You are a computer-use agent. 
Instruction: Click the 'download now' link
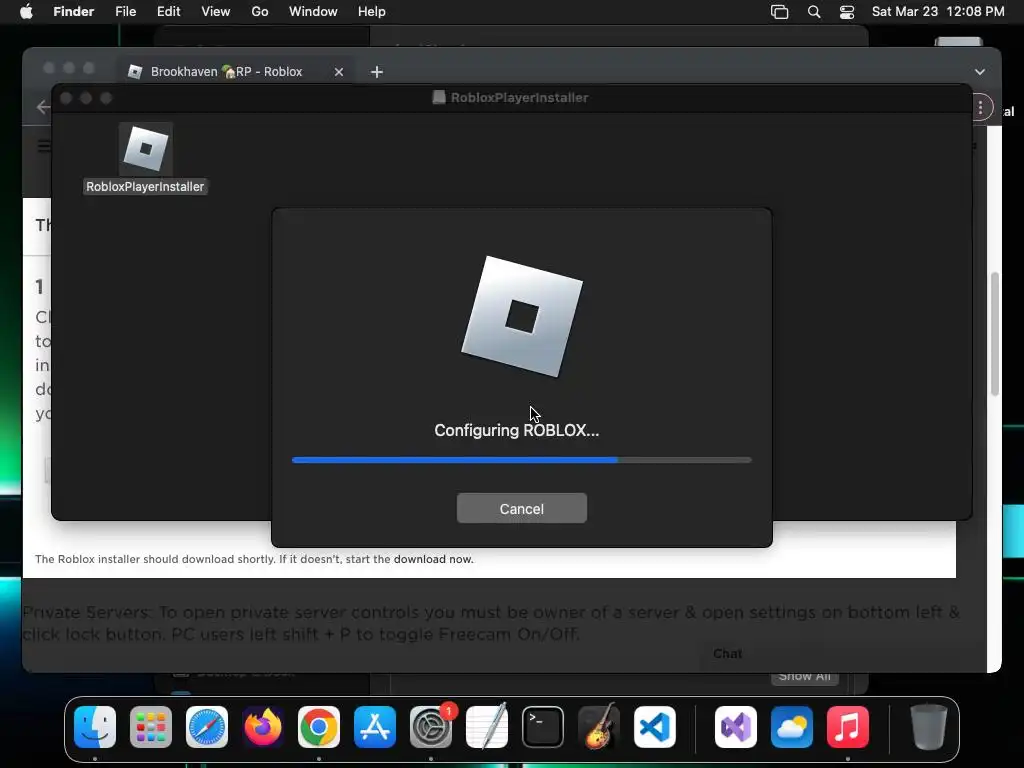point(433,559)
